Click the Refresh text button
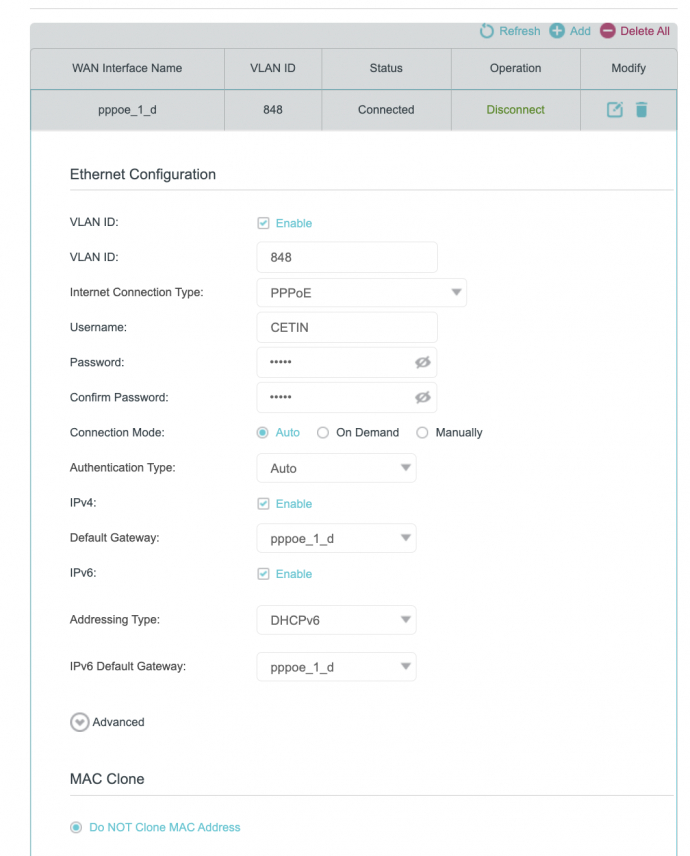The image size is (690, 856). click(x=519, y=31)
